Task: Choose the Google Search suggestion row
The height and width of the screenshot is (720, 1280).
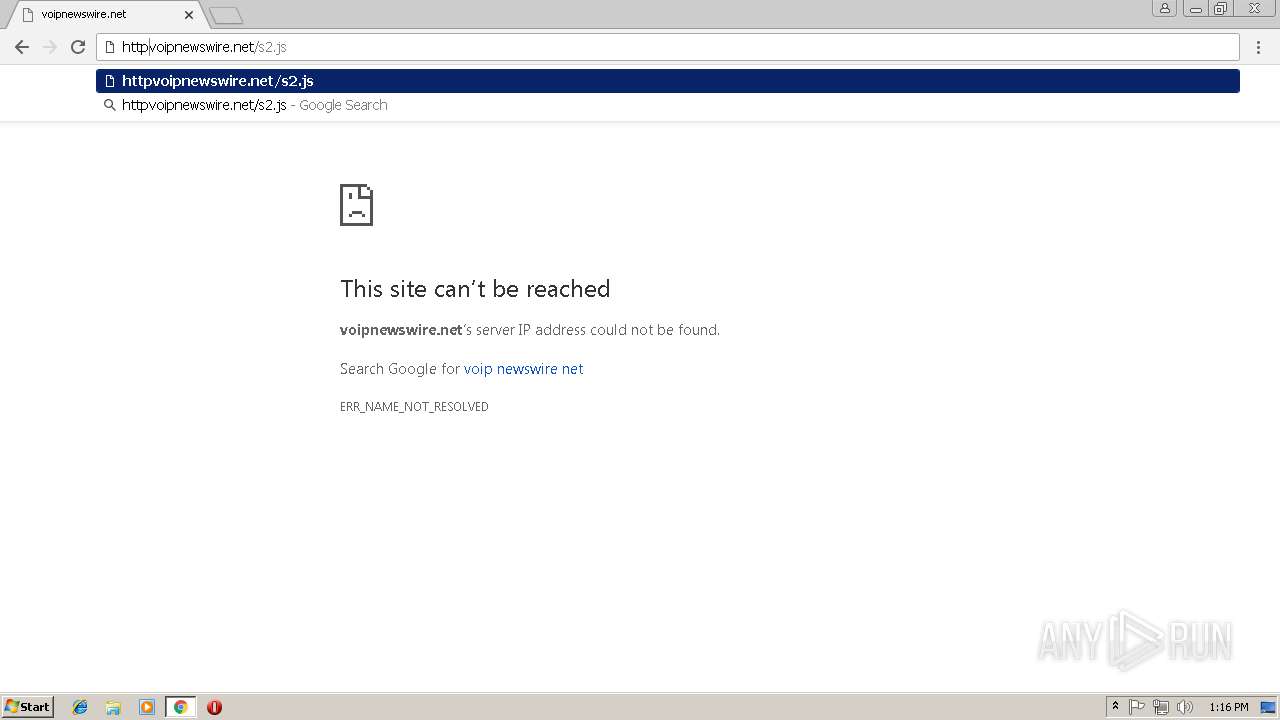Action: pos(668,105)
